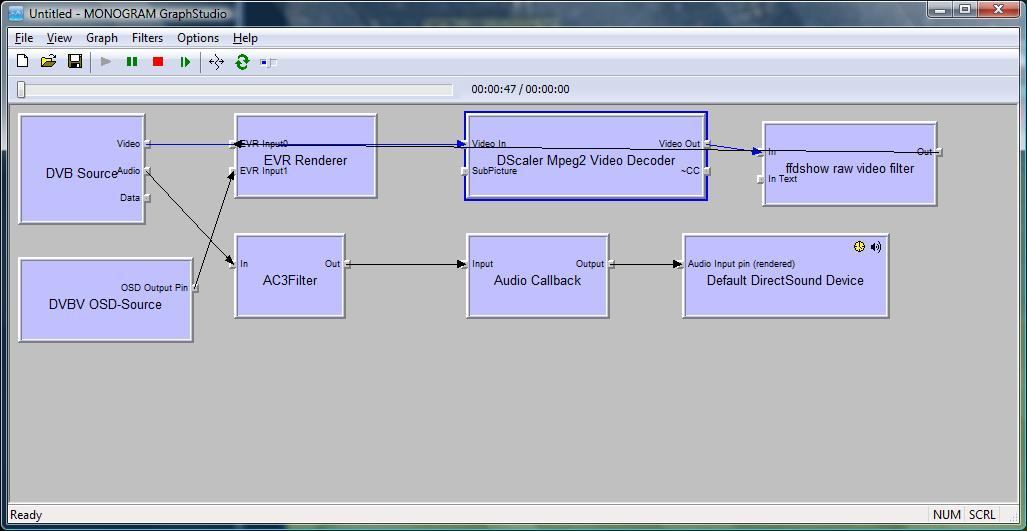Click the seekbar toggle toolbar icon

pyautogui.click(x=269, y=63)
